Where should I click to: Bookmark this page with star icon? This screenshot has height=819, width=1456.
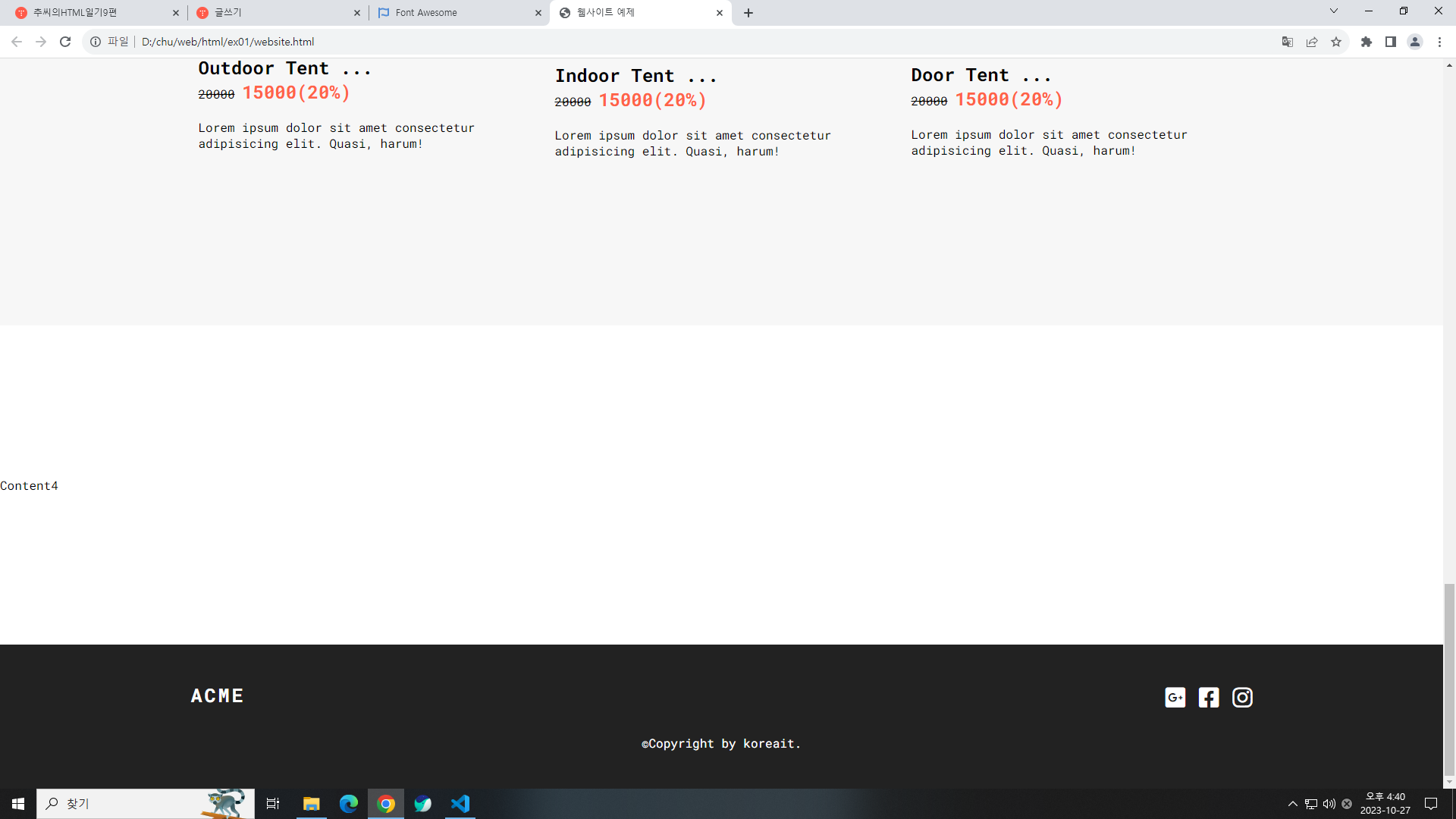[x=1336, y=42]
